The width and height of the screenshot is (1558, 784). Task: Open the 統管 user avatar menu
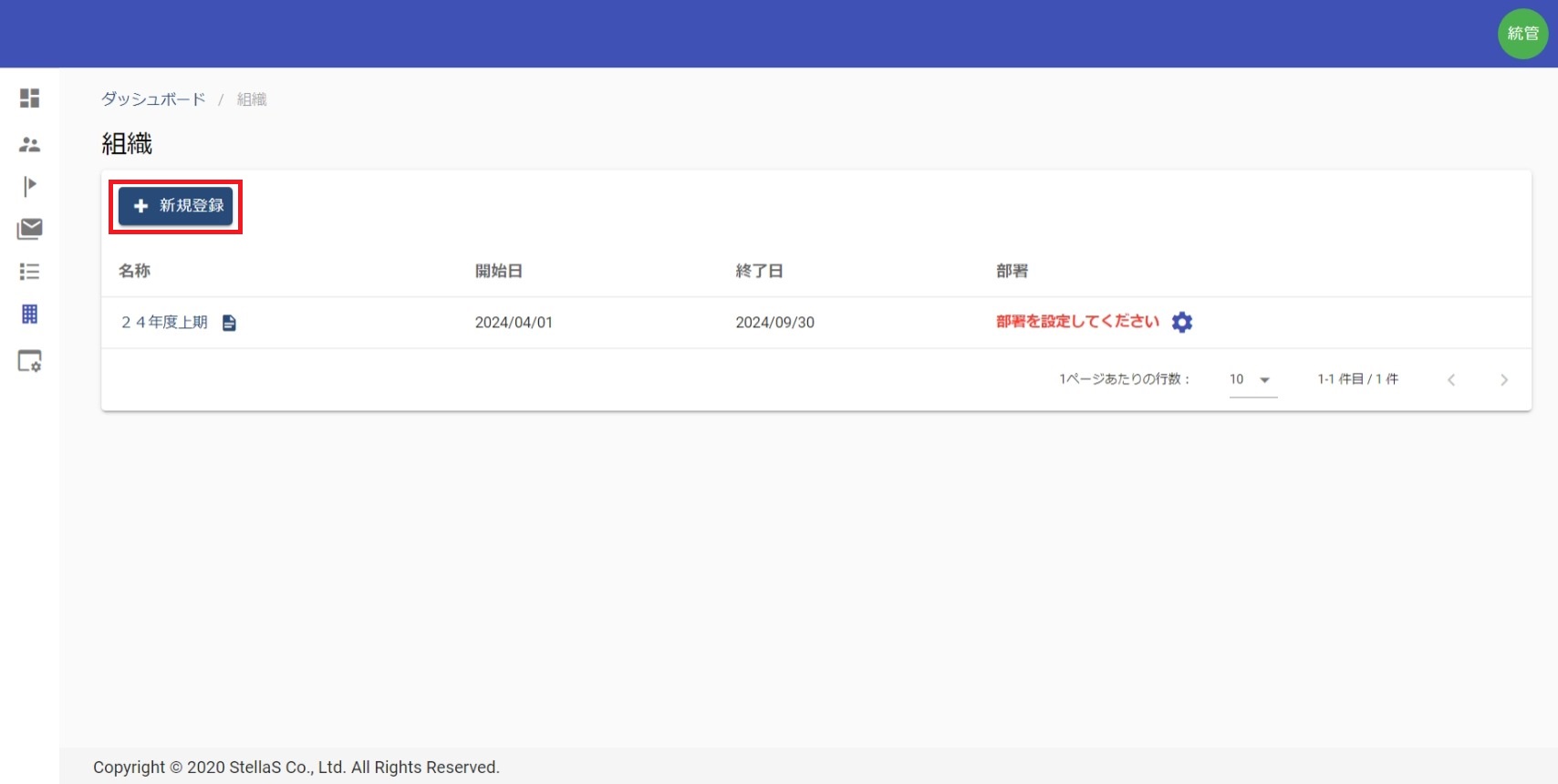click(x=1522, y=34)
